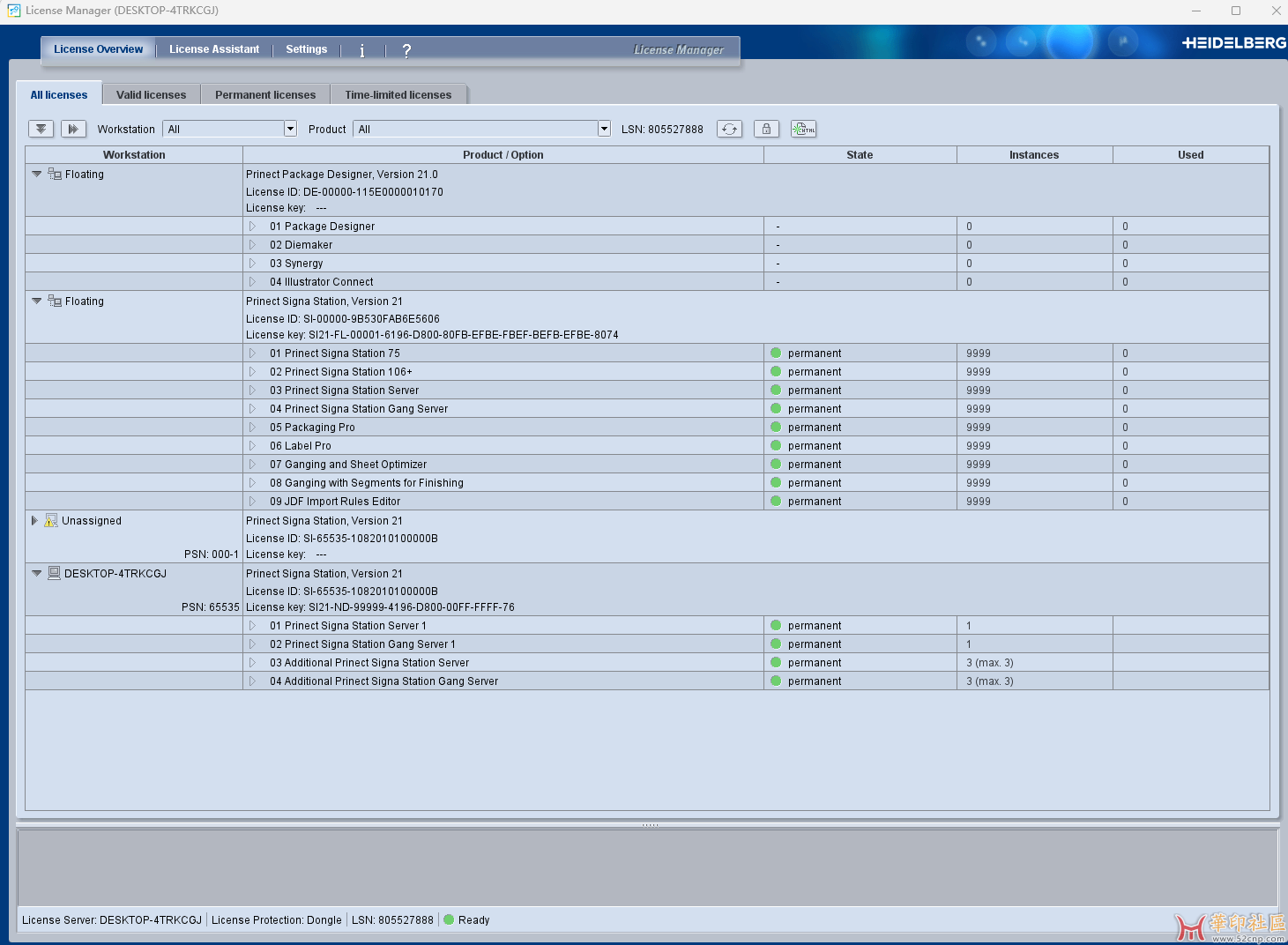Click the empty message pane at the bottom

pyautogui.click(x=647, y=867)
